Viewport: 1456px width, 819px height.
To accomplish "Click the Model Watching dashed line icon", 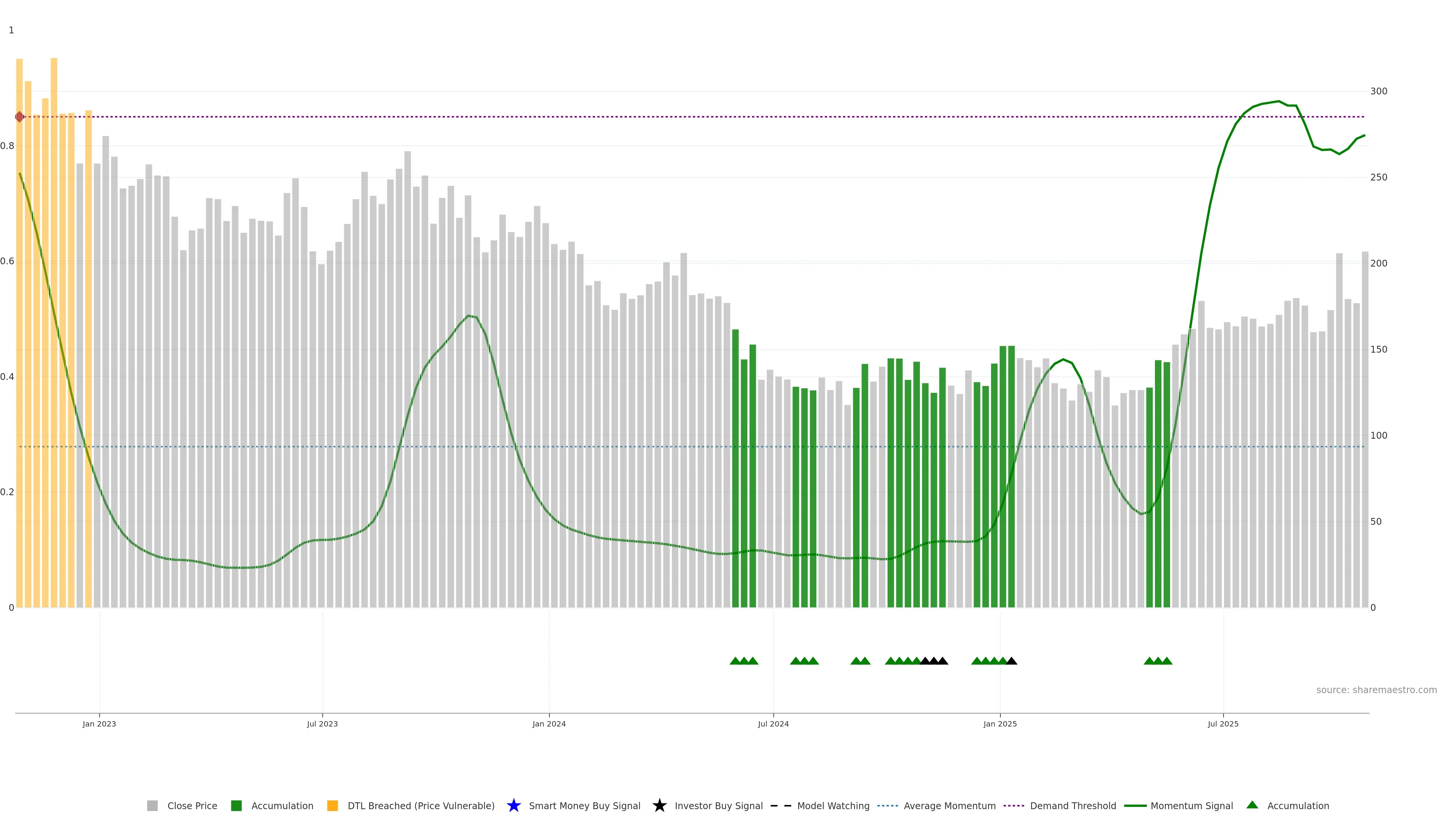I will [781, 805].
